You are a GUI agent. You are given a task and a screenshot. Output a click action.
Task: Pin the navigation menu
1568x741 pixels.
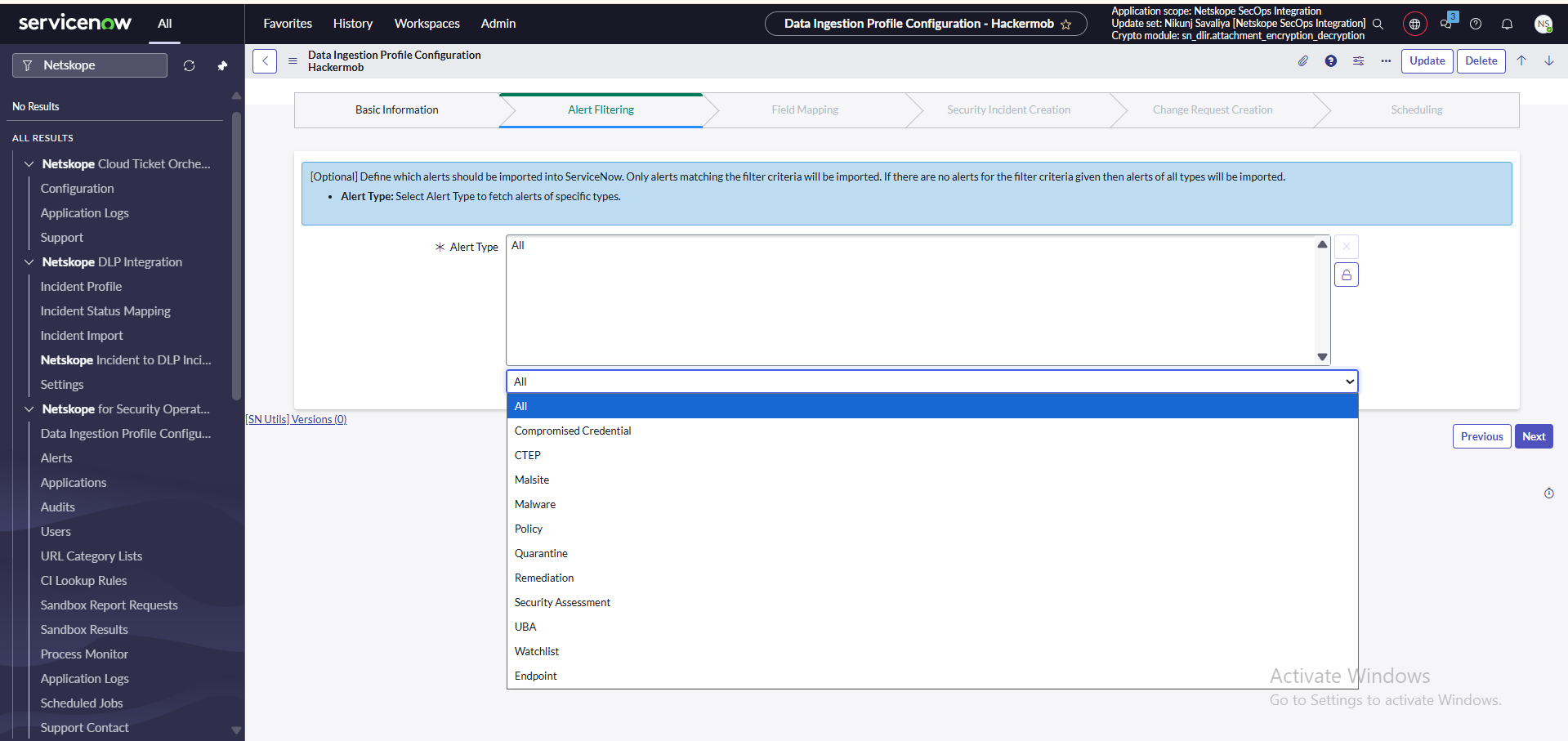point(222,65)
